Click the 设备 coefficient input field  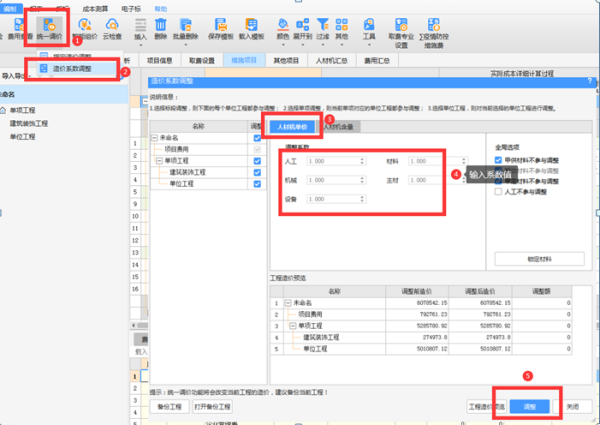[x=332, y=197]
